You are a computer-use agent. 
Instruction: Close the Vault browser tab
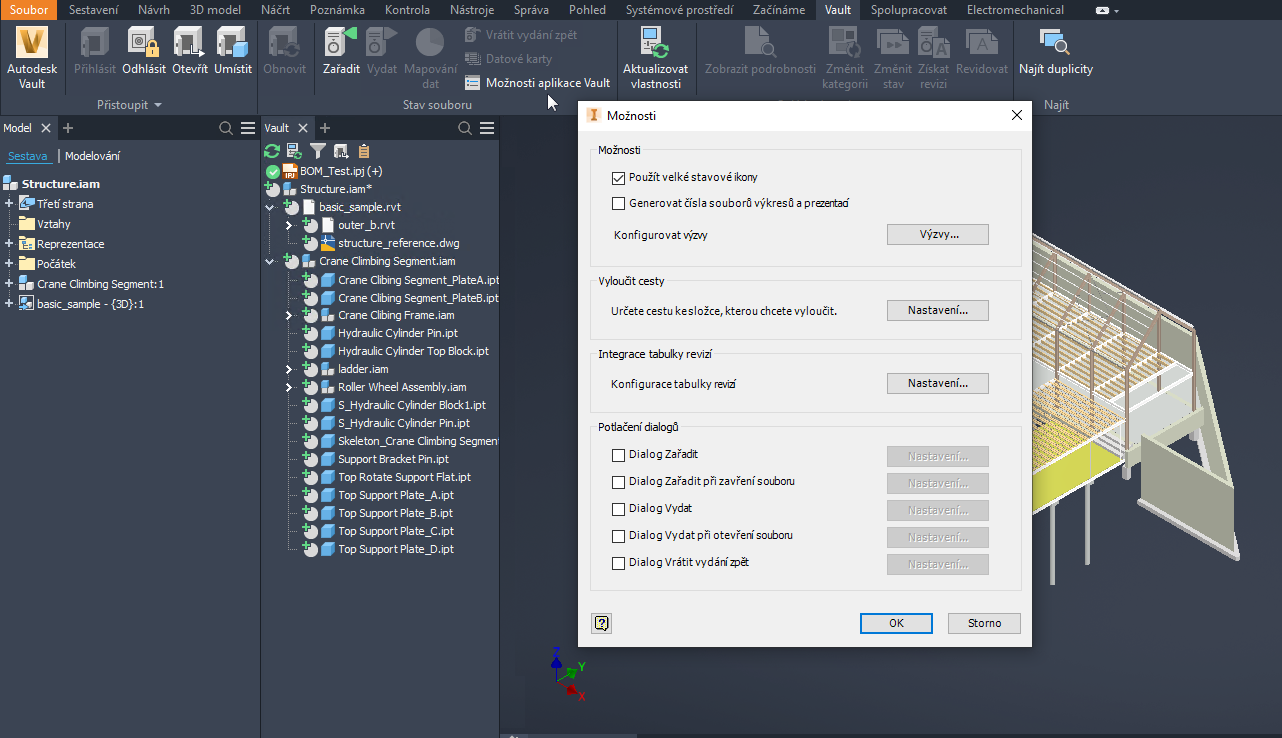pos(304,128)
